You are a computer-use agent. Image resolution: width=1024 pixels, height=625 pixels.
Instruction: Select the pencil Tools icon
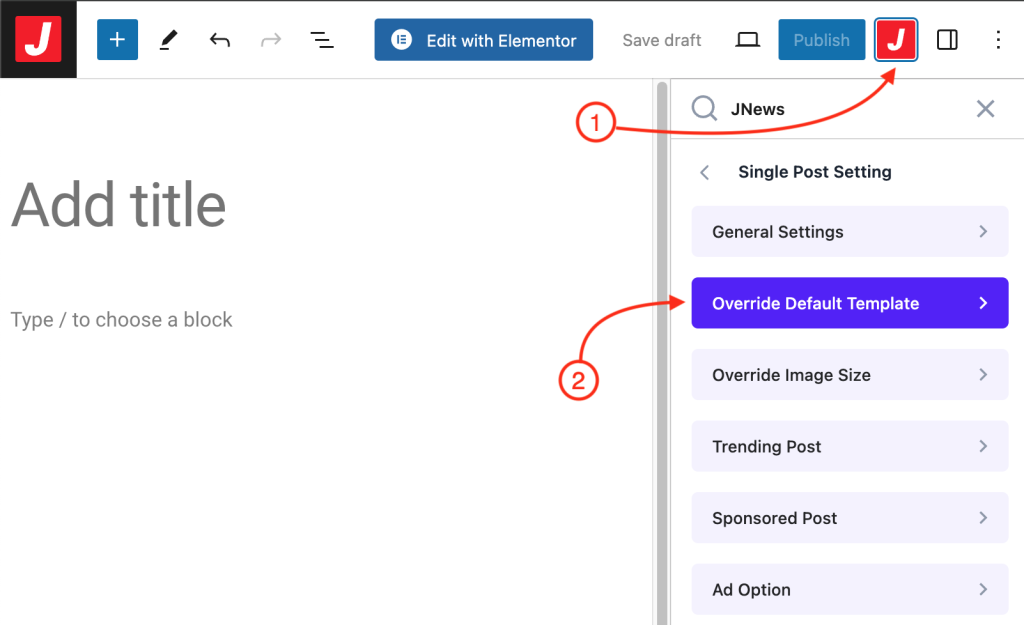169,40
